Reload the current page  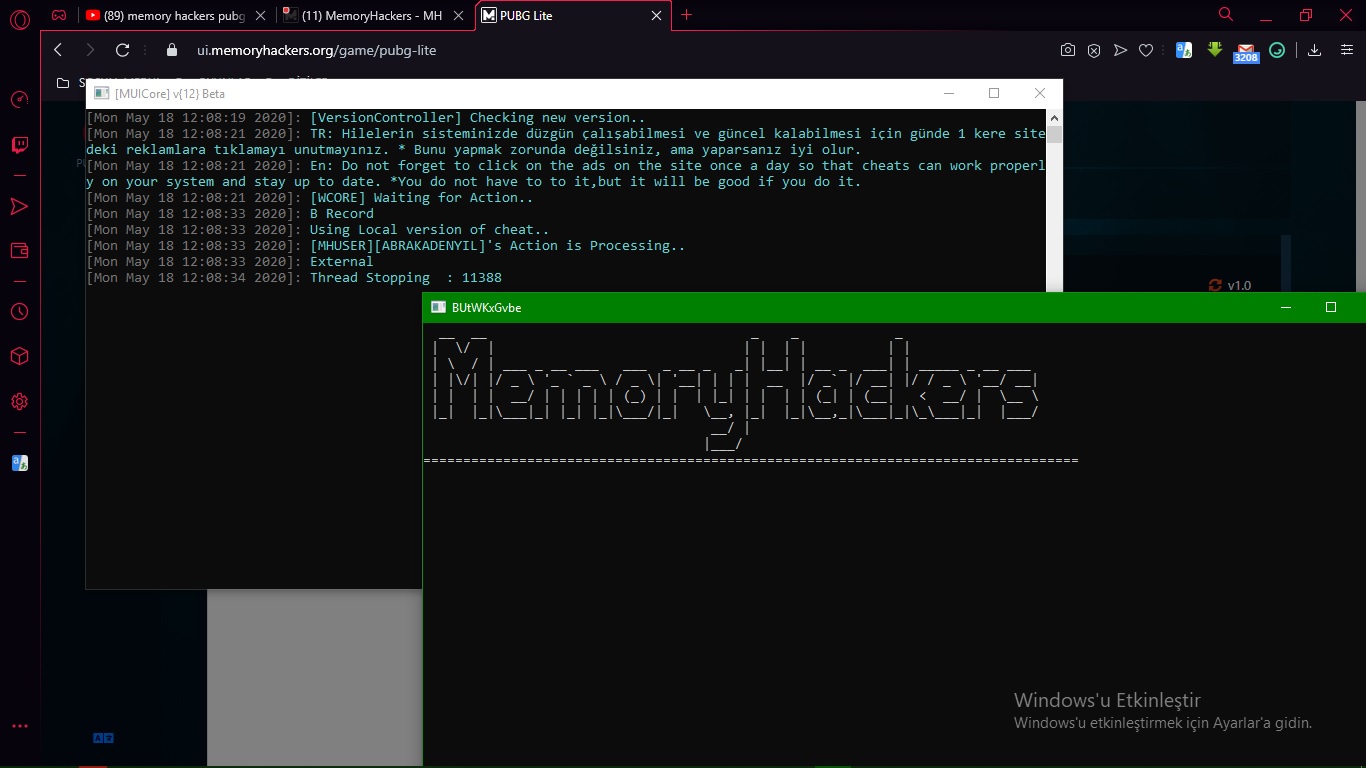pos(123,50)
